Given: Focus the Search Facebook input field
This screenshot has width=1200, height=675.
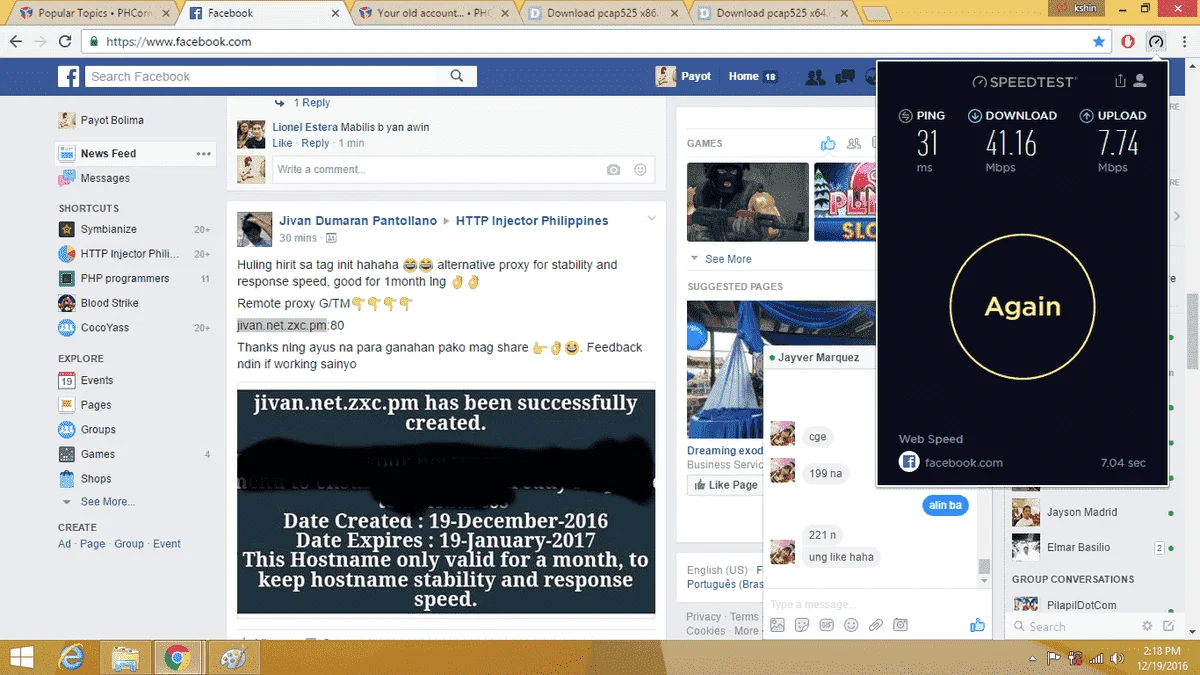Looking at the screenshot, I should 262,76.
